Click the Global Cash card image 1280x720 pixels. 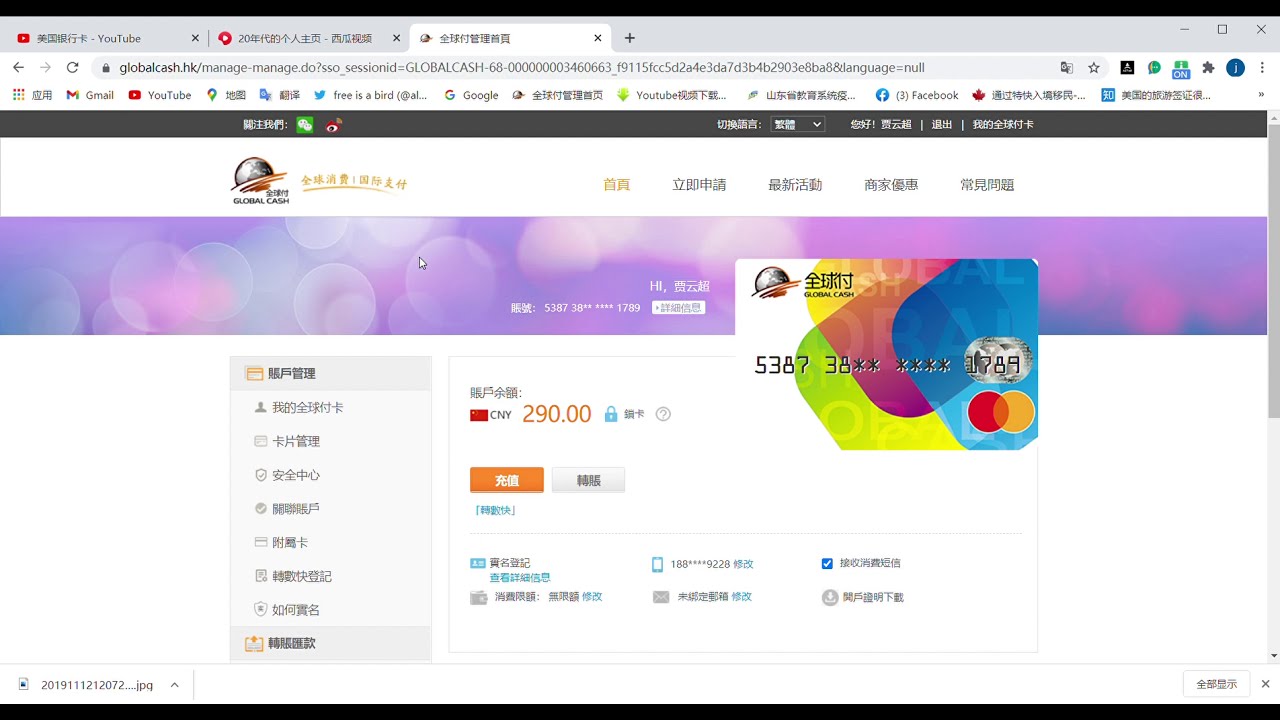coord(886,354)
